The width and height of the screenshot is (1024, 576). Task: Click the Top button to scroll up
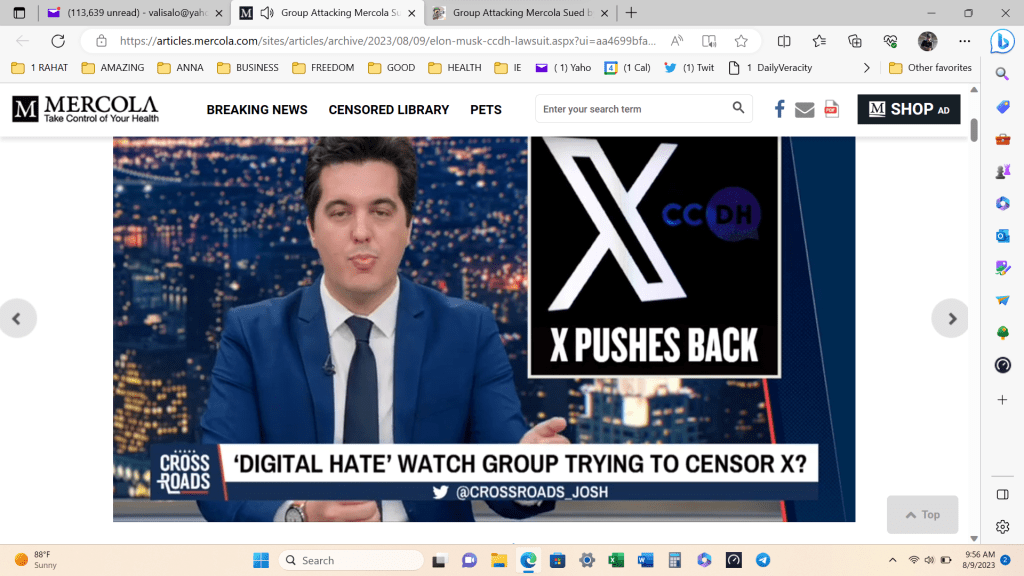(x=922, y=514)
